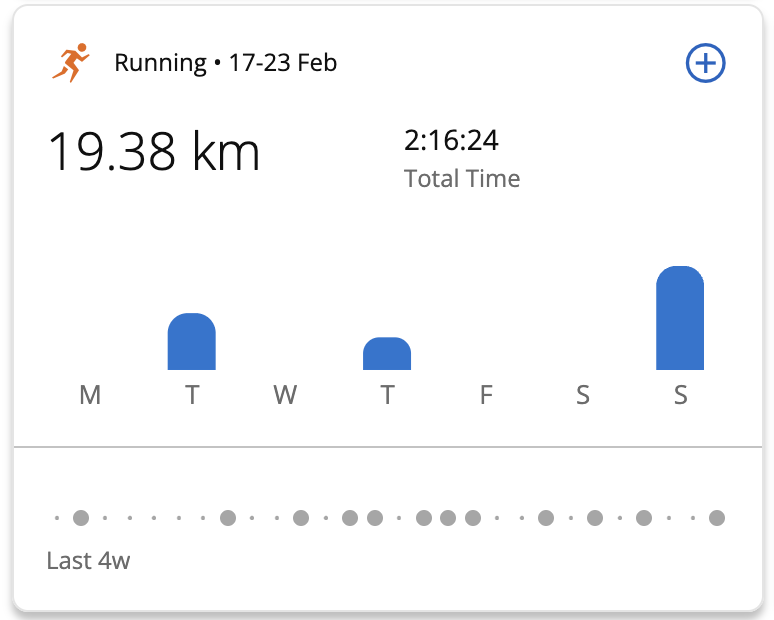The height and width of the screenshot is (620, 774).
Task: Click the final S label under tallest bar
Action: tap(680, 395)
